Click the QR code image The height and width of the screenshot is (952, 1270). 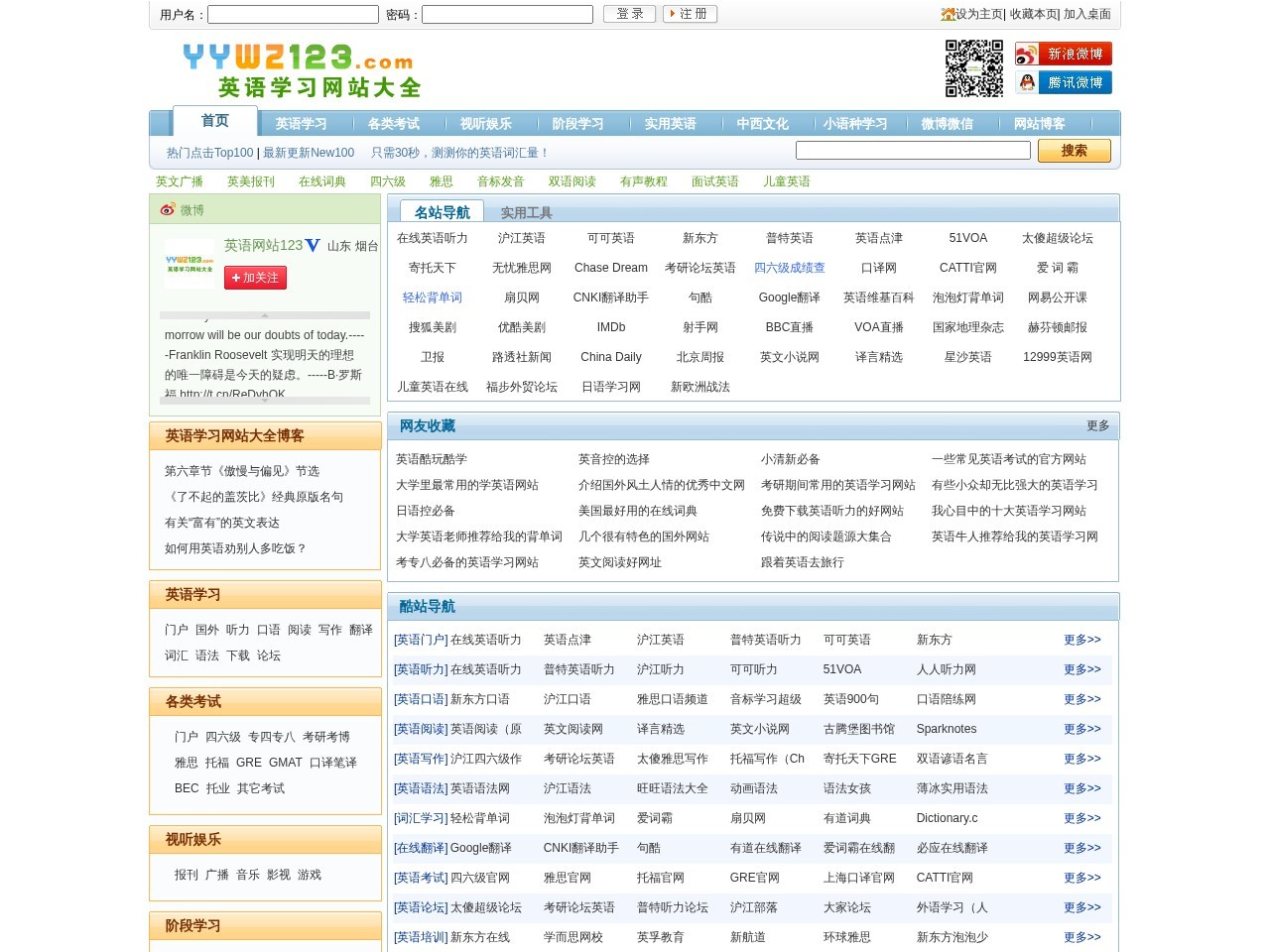[974, 68]
